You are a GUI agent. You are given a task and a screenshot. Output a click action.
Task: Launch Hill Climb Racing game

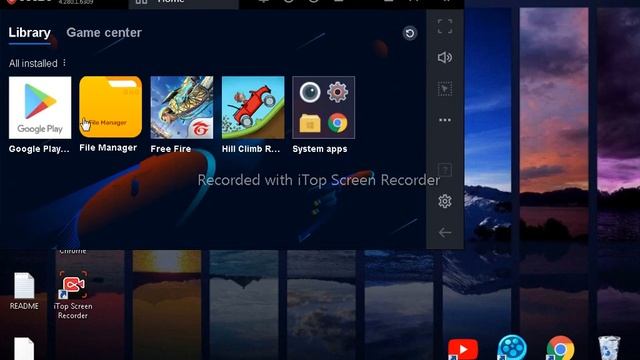click(x=253, y=107)
